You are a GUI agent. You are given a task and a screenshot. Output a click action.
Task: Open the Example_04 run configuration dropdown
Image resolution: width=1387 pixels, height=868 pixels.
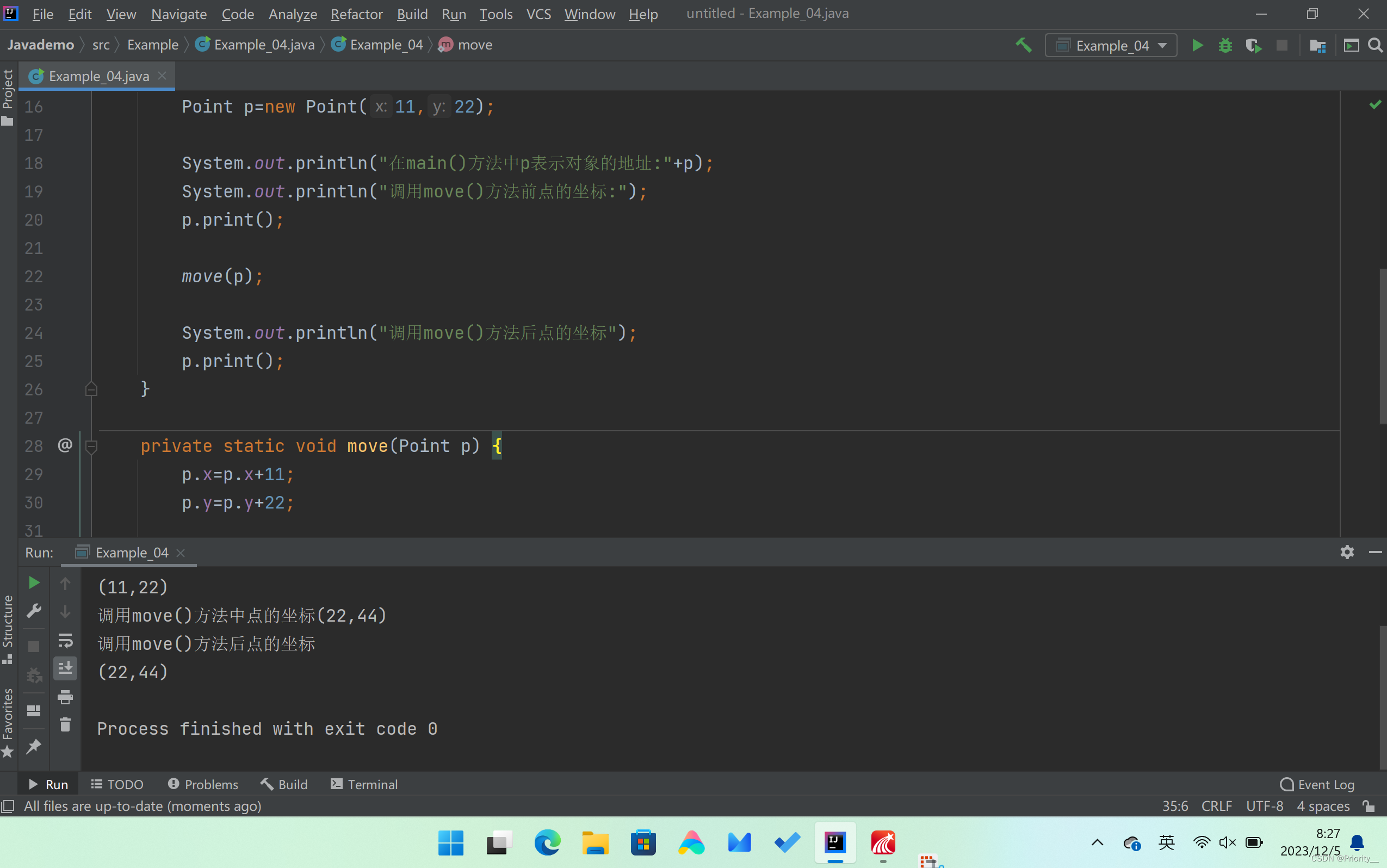(1111, 45)
